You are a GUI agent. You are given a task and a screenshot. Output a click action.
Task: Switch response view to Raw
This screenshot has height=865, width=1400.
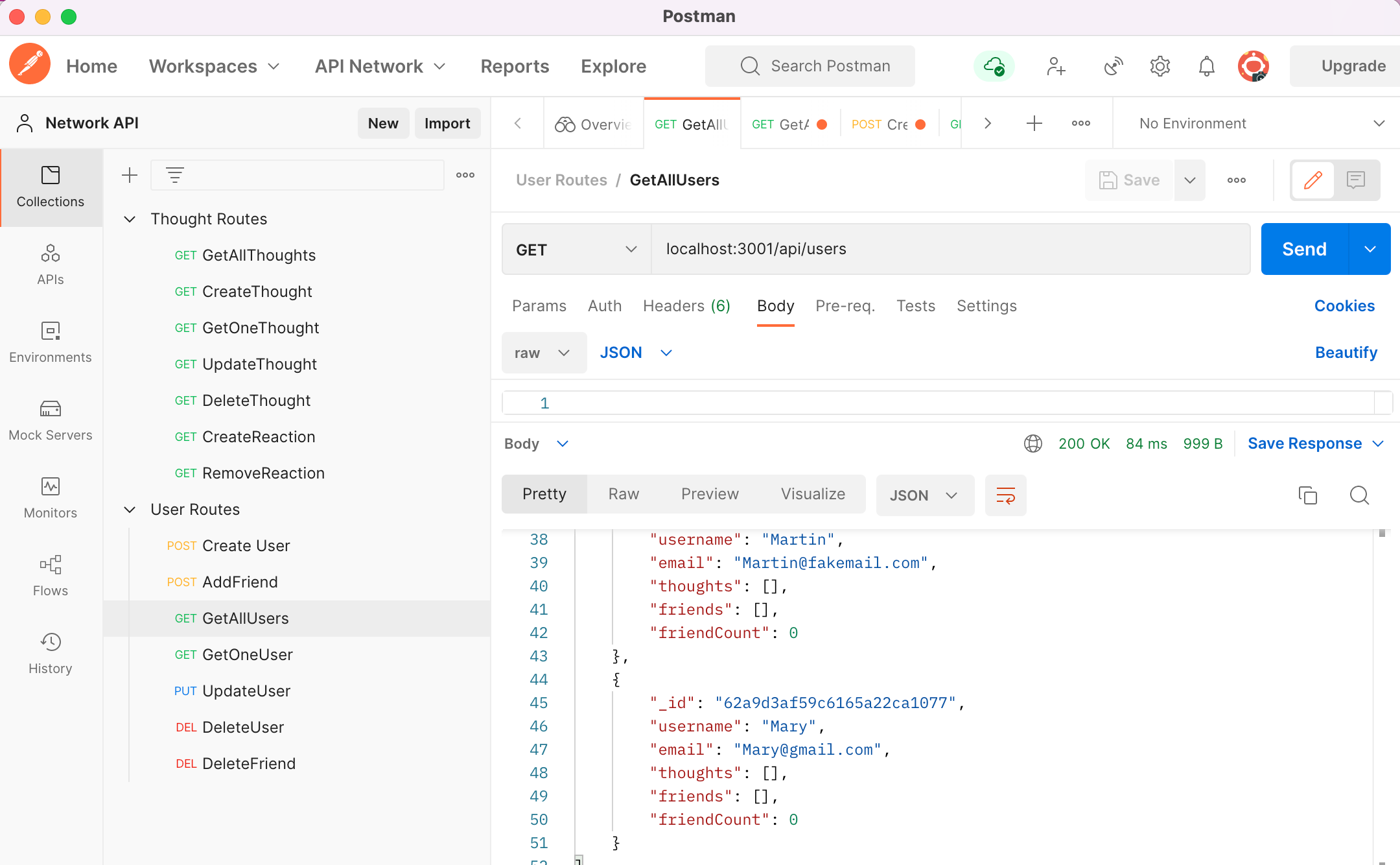624,494
